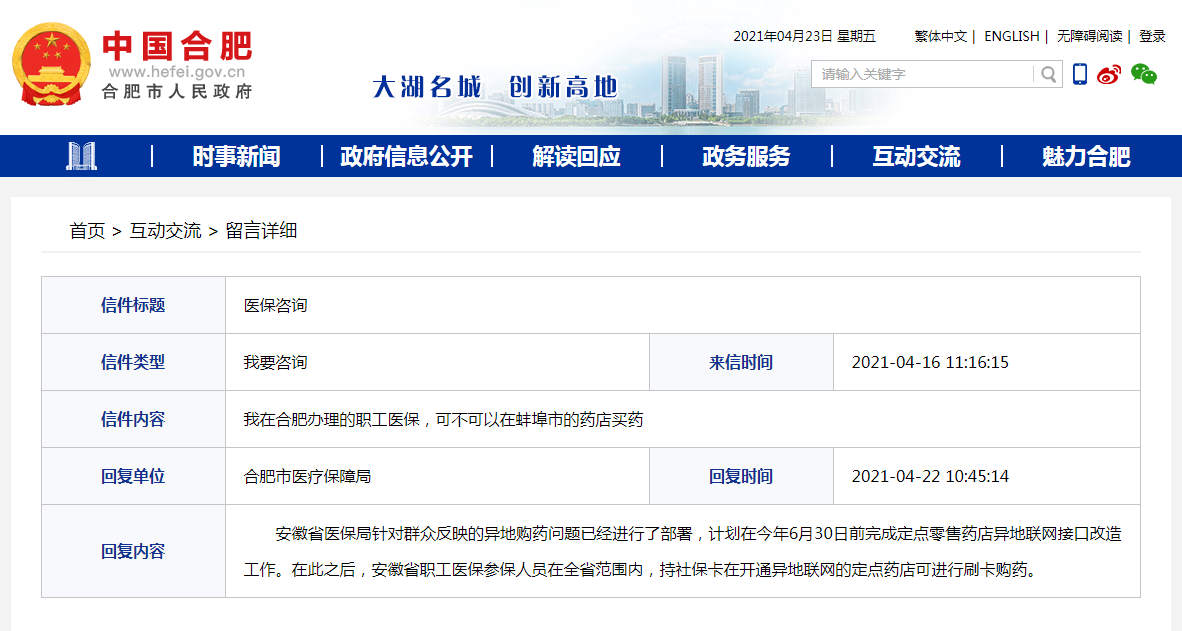Open 时事新闻 navigation menu
The image size is (1182, 631).
[x=236, y=156]
